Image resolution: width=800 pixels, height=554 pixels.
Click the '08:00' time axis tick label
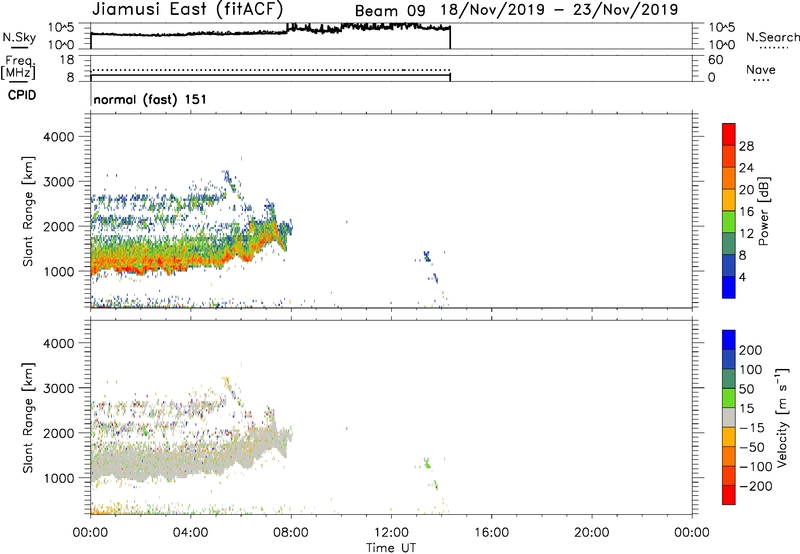(291, 533)
